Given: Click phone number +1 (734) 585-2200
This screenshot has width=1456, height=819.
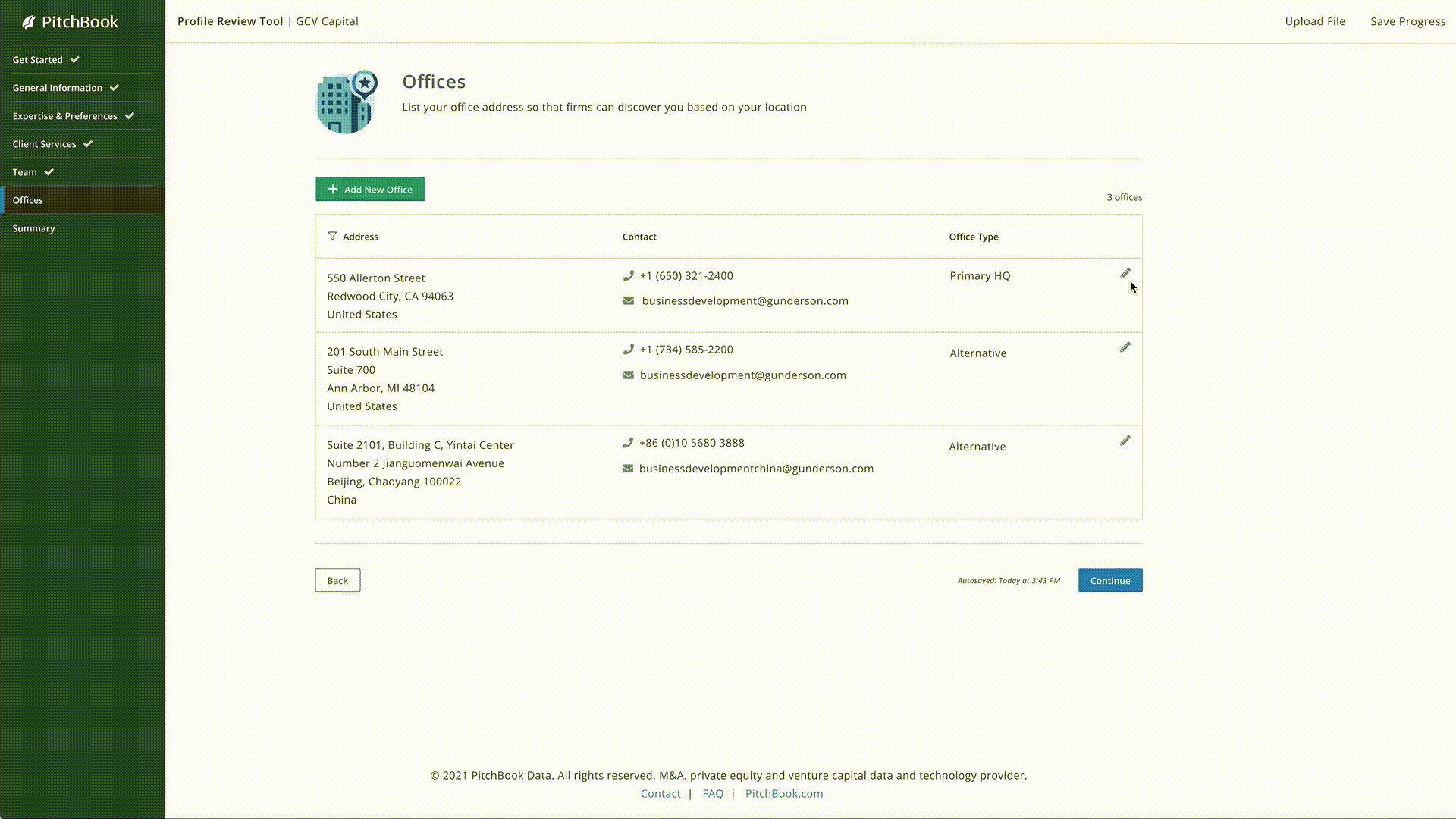Looking at the screenshot, I should pos(686,350).
